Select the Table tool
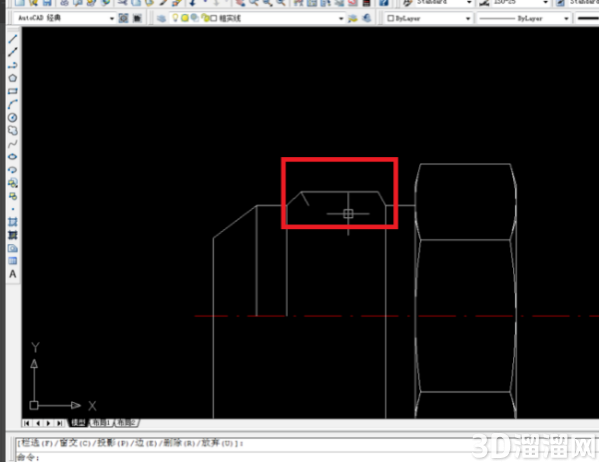This screenshot has height=462, width=600. (x=13, y=261)
